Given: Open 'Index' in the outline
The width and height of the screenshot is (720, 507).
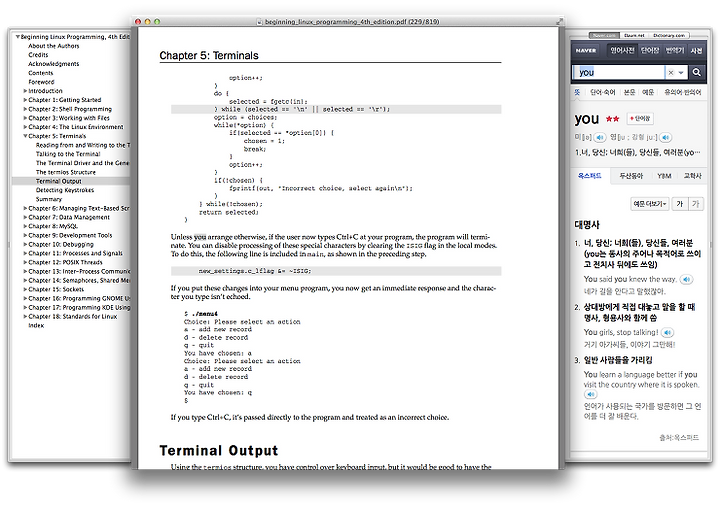Looking at the screenshot, I should [36, 326].
